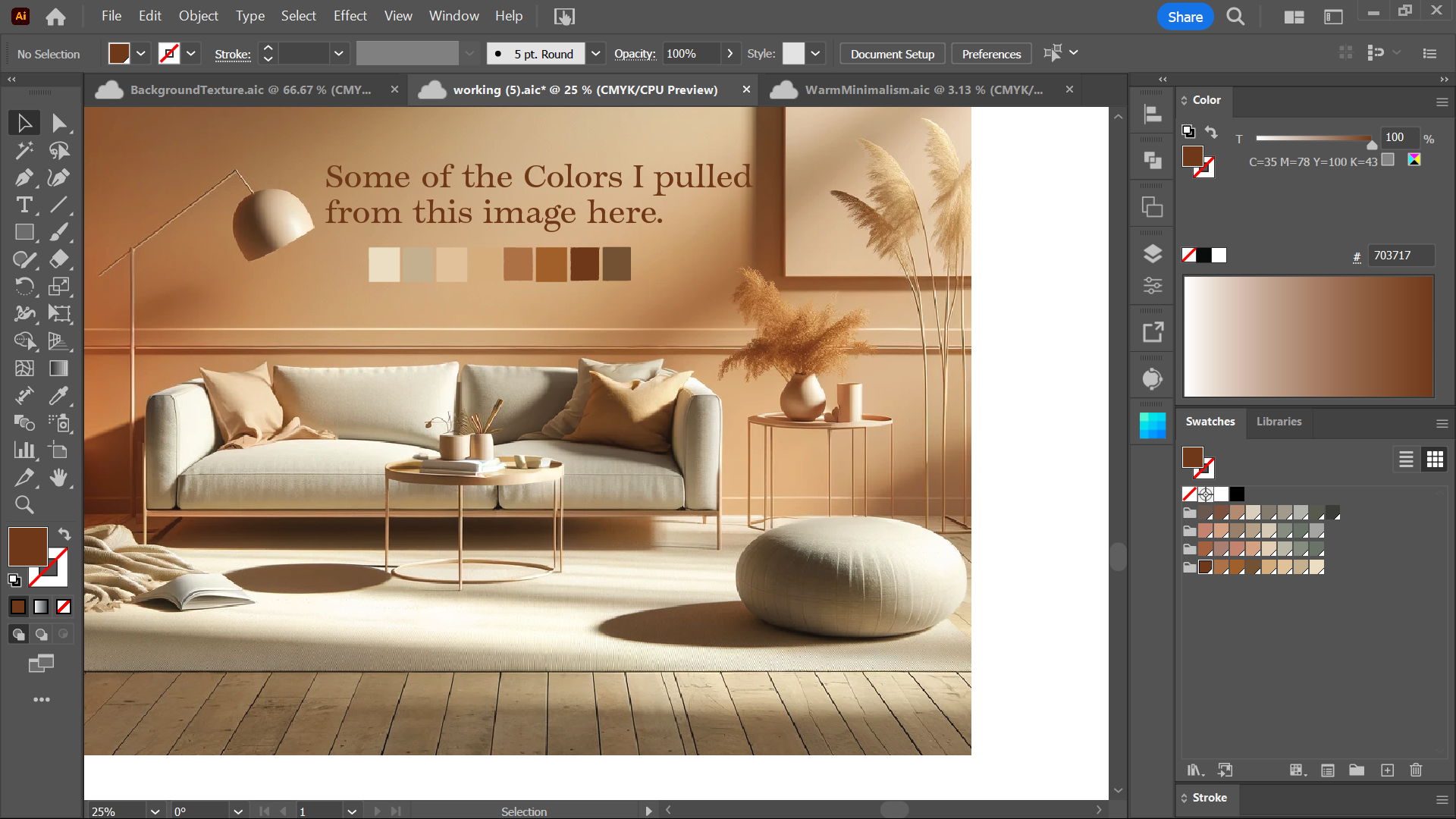The width and height of the screenshot is (1456, 819).
Task: Select the Paintbrush tool
Action: tap(58, 232)
